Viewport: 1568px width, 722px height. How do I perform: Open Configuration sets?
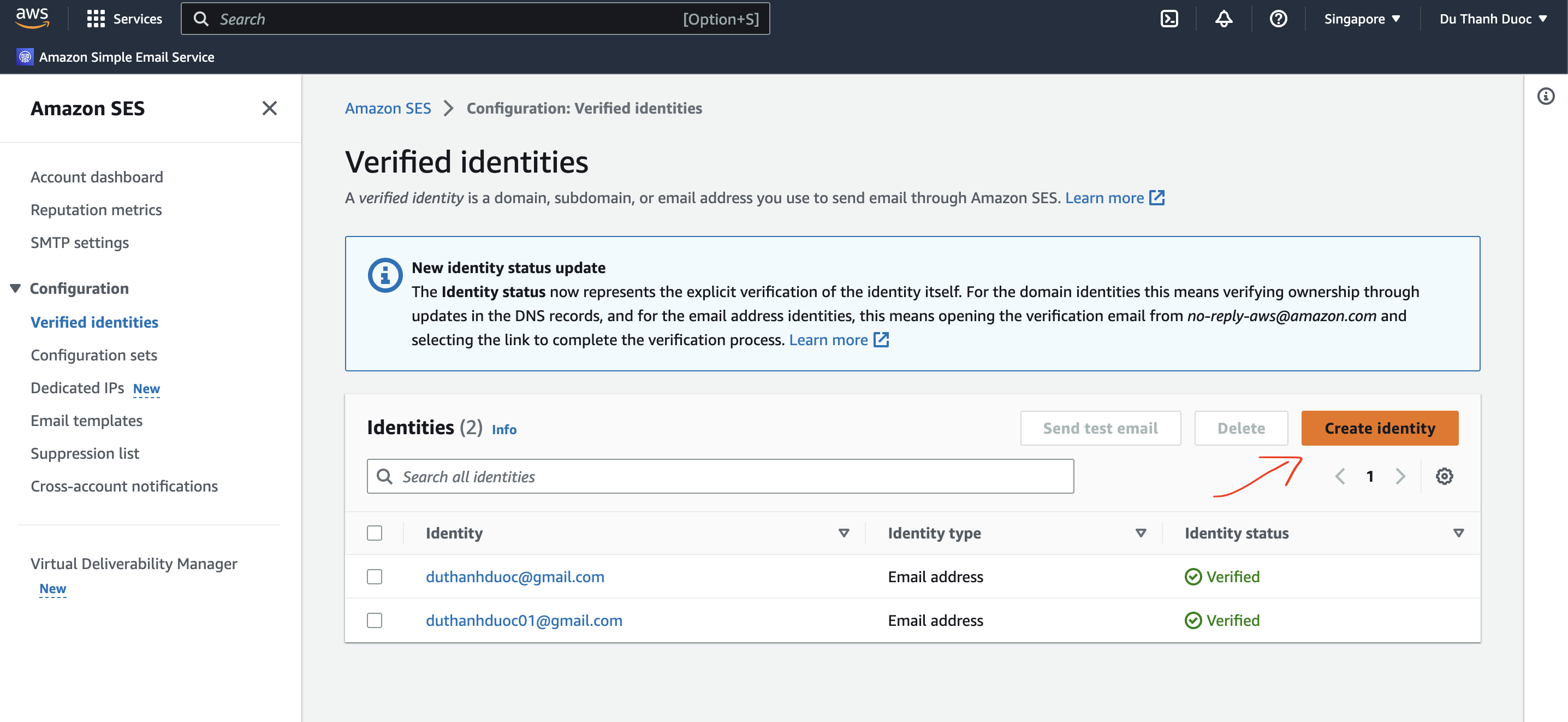(94, 354)
